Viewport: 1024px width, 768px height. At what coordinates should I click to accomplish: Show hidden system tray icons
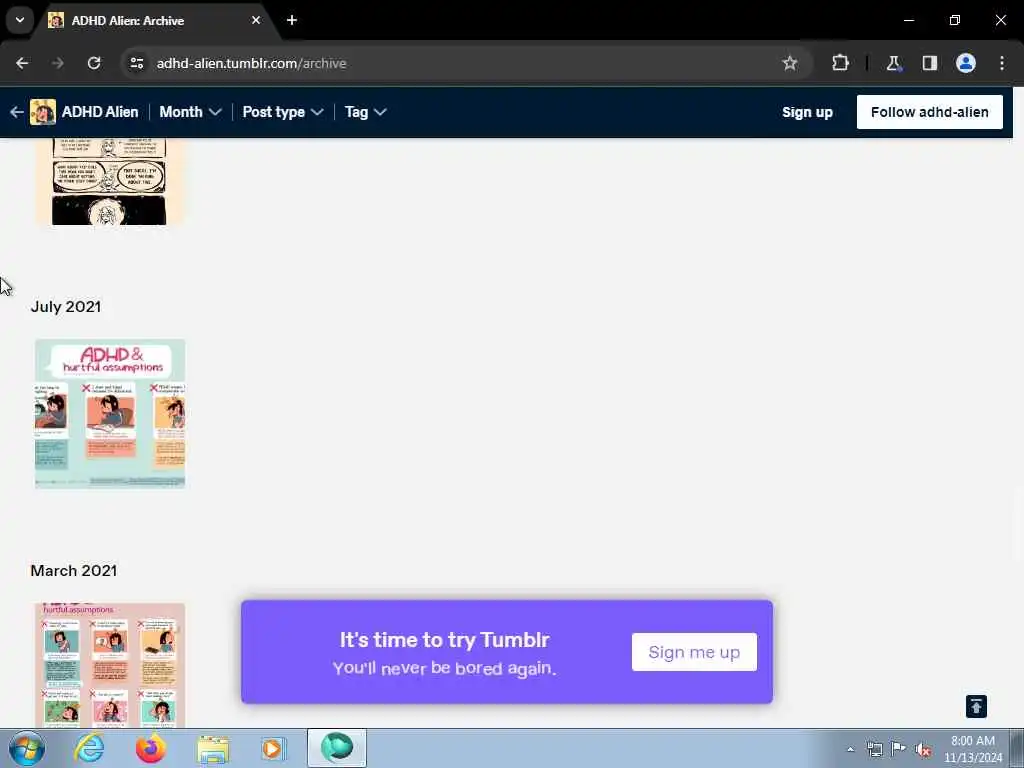[x=850, y=749]
